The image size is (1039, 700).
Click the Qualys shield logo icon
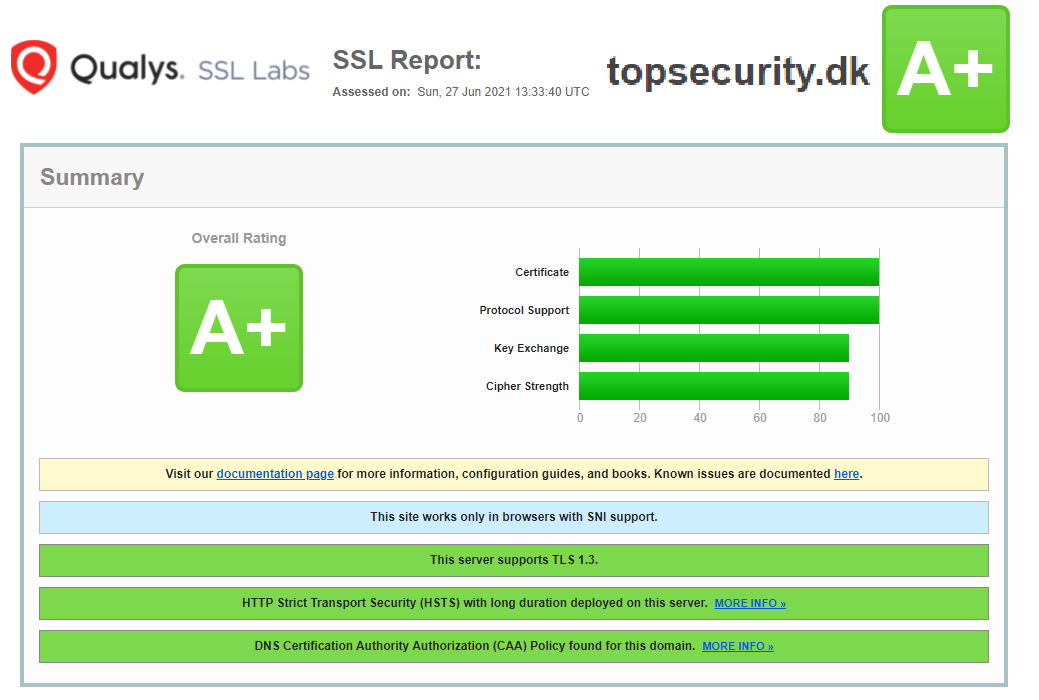(34, 67)
